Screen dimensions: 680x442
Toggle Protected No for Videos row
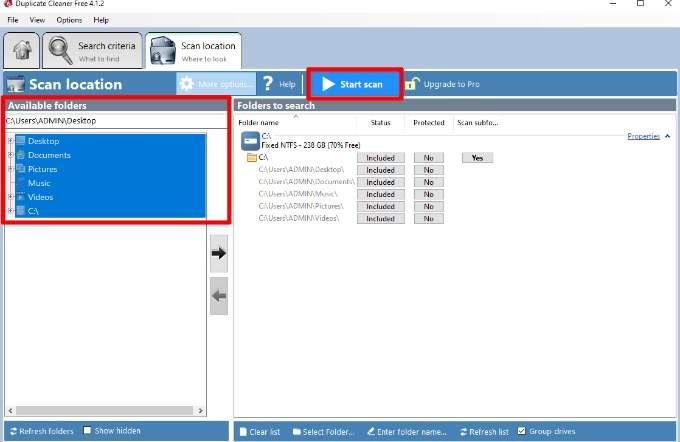pyautogui.click(x=428, y=219)
